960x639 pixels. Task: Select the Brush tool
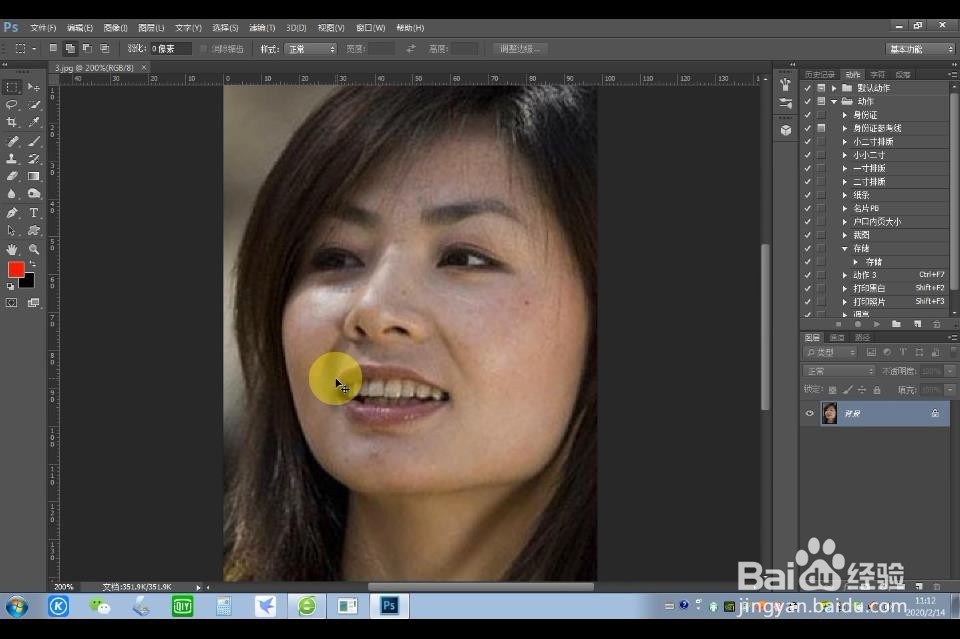click(x=34, y=141)
